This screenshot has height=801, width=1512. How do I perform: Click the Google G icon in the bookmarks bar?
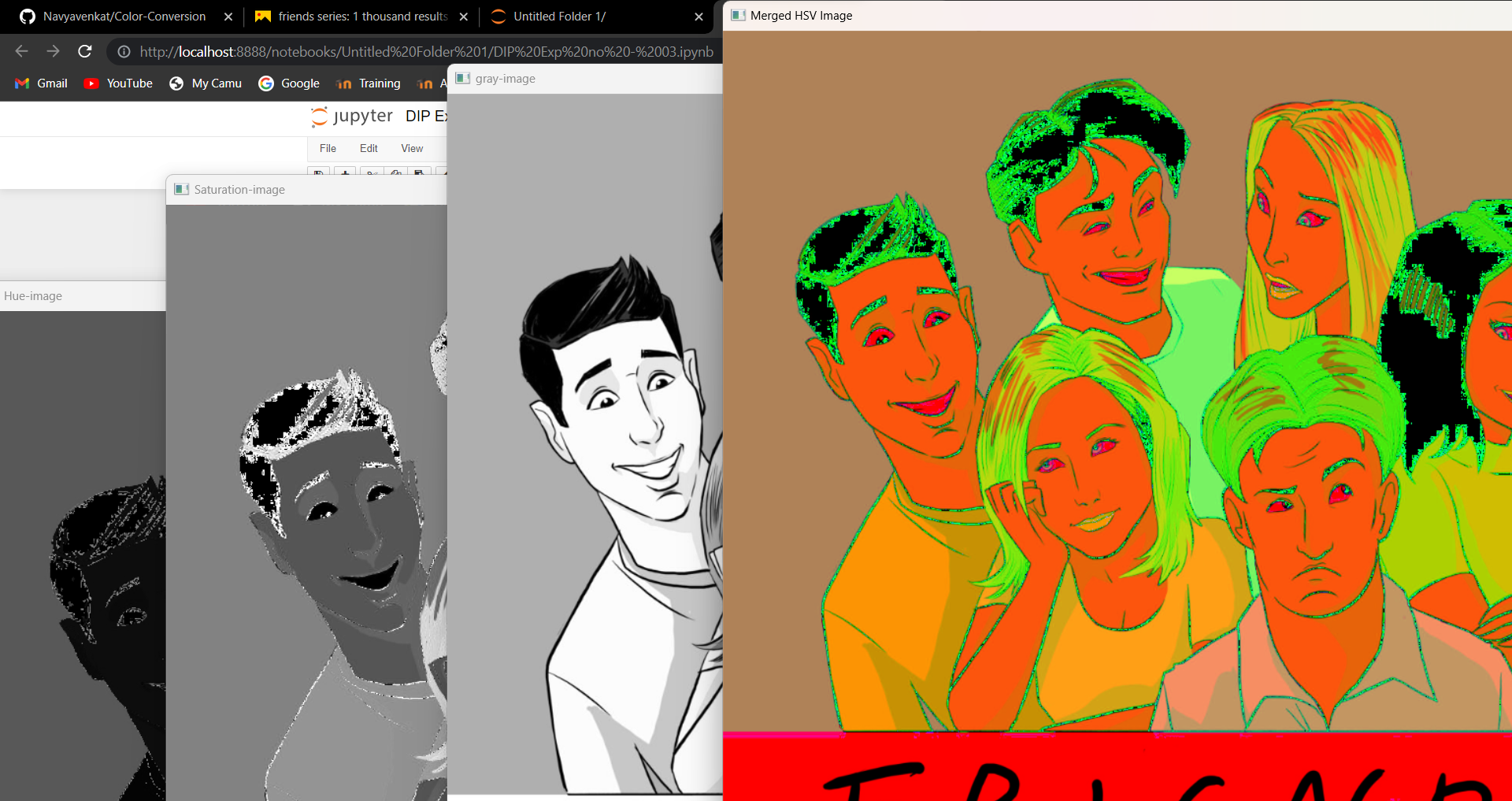[266, 83]
